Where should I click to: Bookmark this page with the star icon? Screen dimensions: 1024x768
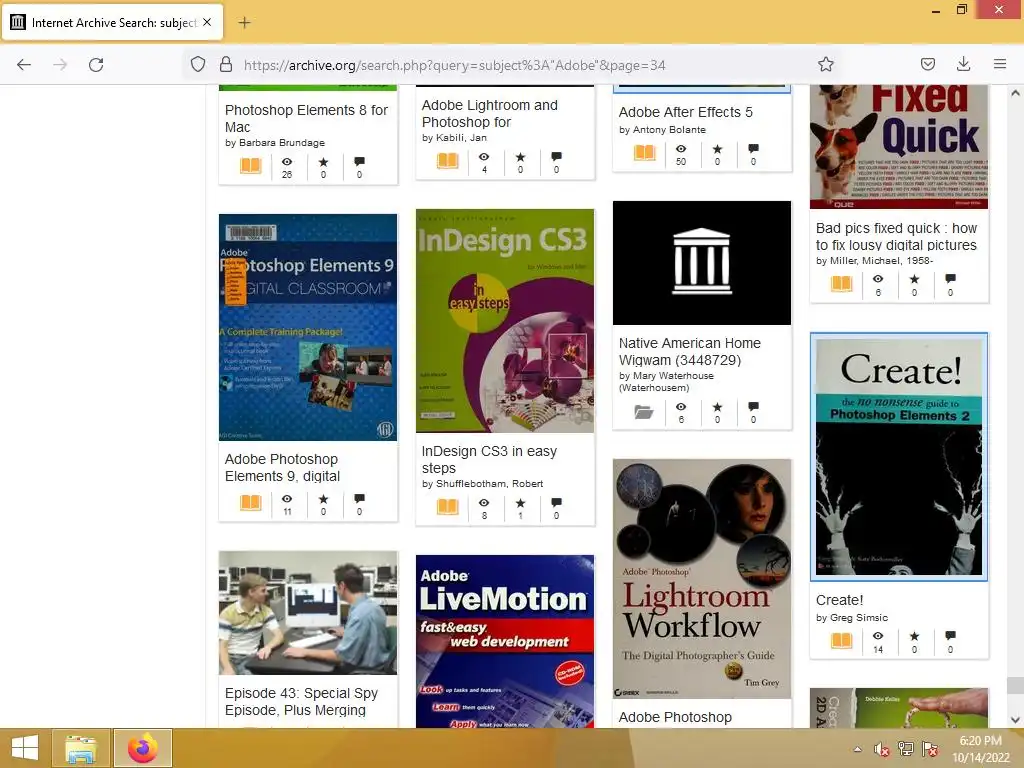[x=825, y=65]
